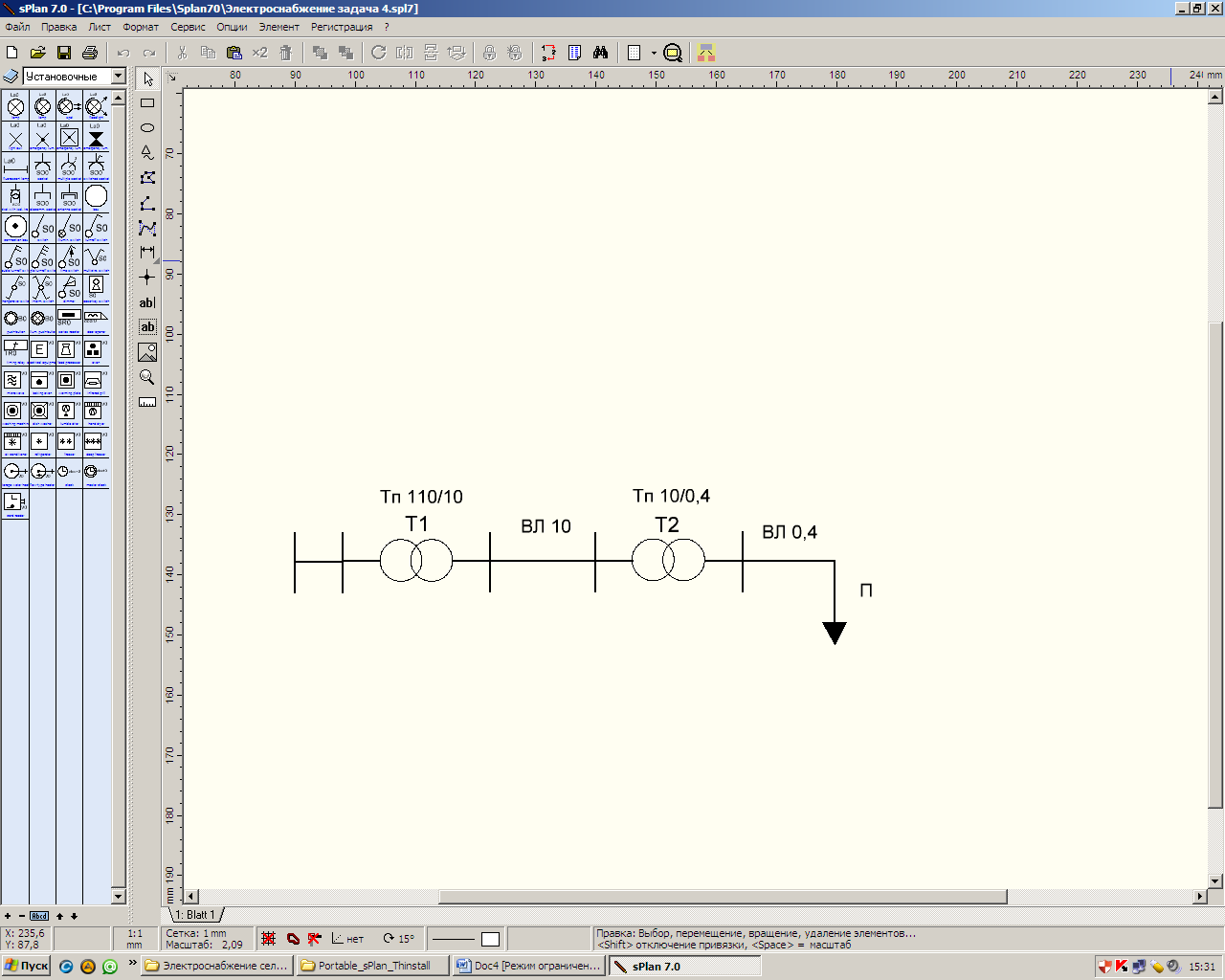Select the Bezier curve tool
The width and height of the screenshot is (1225, 980).
[x=147, y=228]
